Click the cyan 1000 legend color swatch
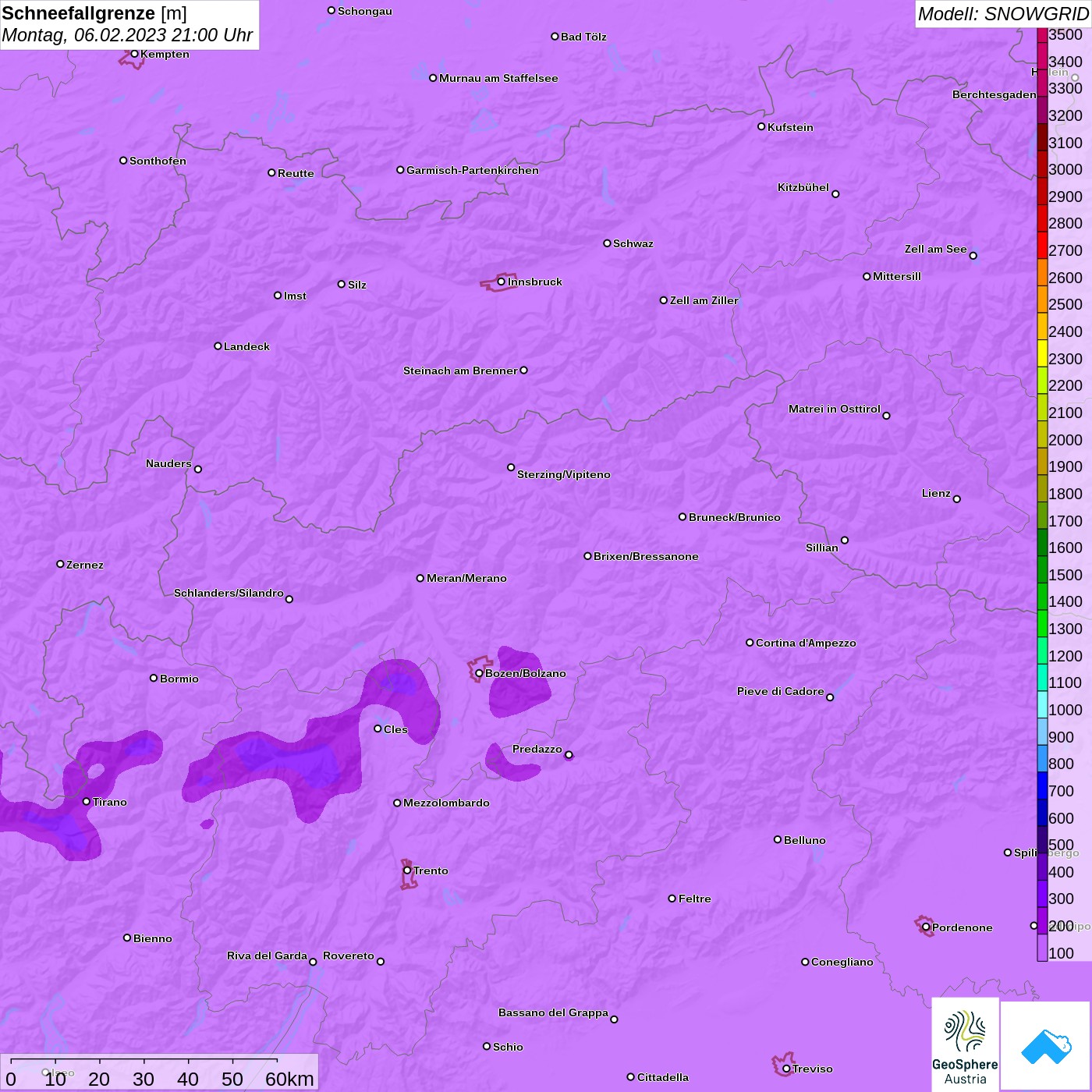 [1042, 704]
